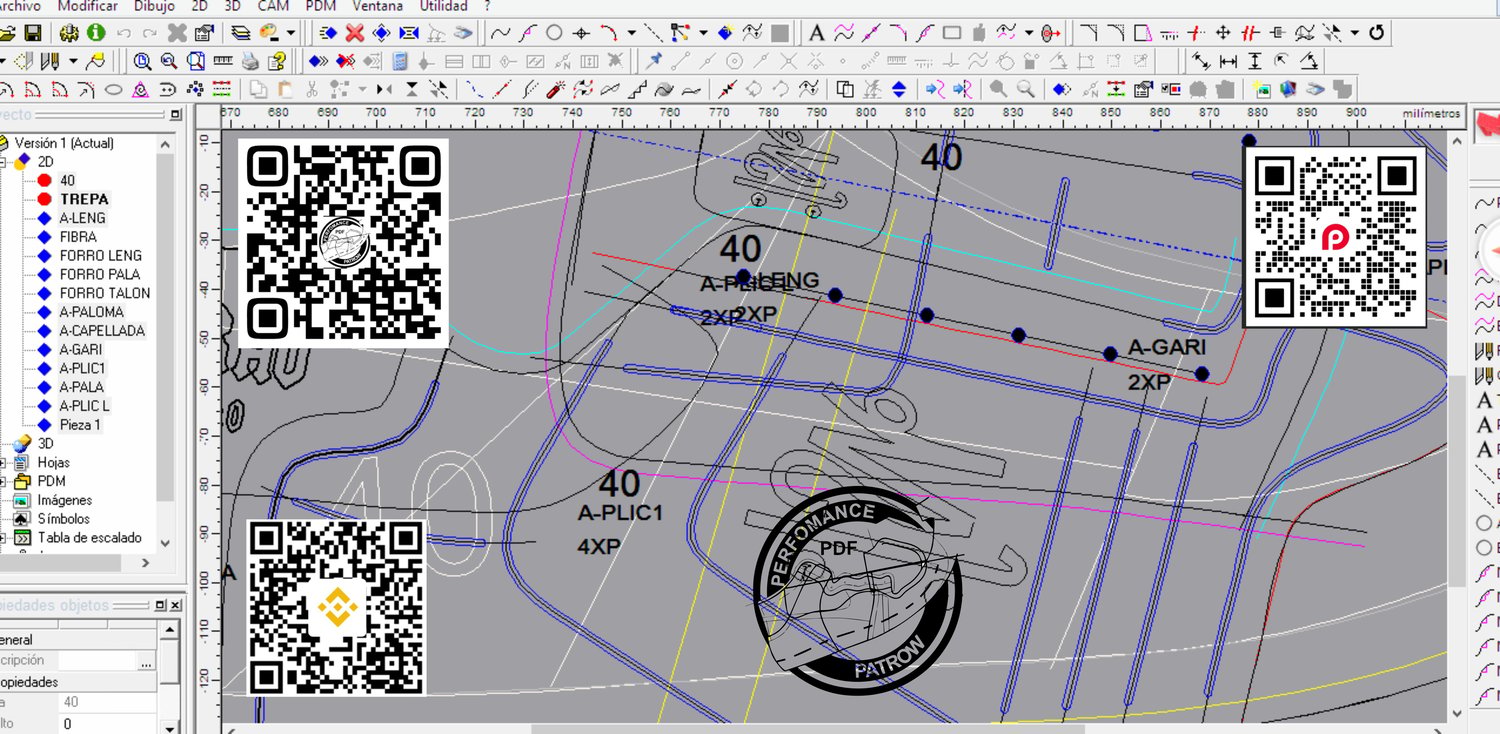1500x734 pixels.
Task: Select the spline curve drawing tool
Action: (x=500, y=33)
